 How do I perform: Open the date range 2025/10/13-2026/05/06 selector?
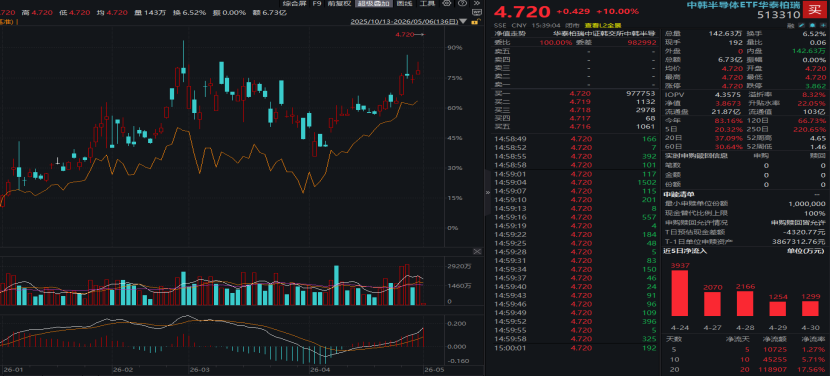coord(405,22)
